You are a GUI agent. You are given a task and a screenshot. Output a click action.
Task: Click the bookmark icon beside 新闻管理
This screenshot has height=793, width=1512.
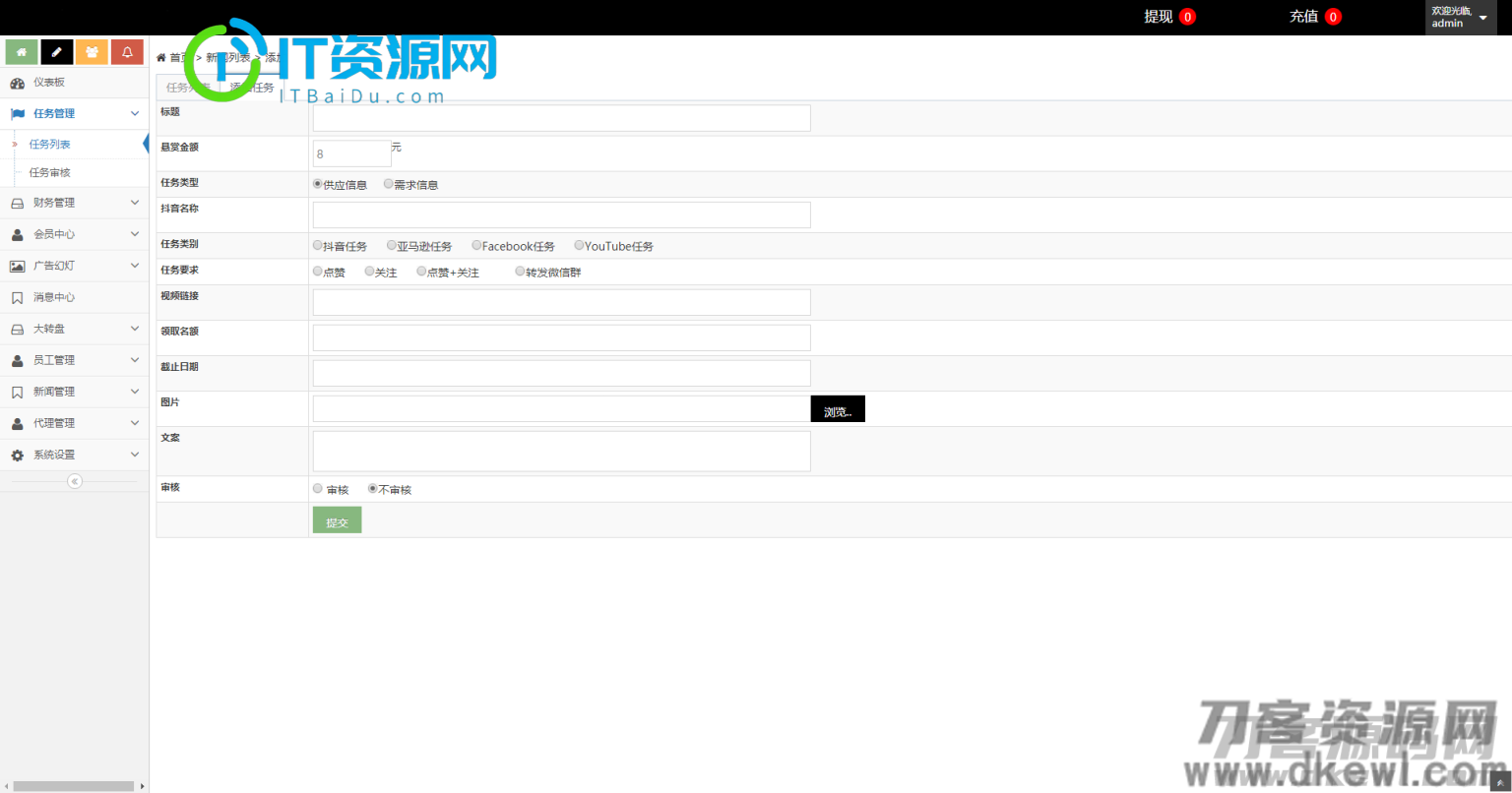pyautogui.click(x=17, y=393)
